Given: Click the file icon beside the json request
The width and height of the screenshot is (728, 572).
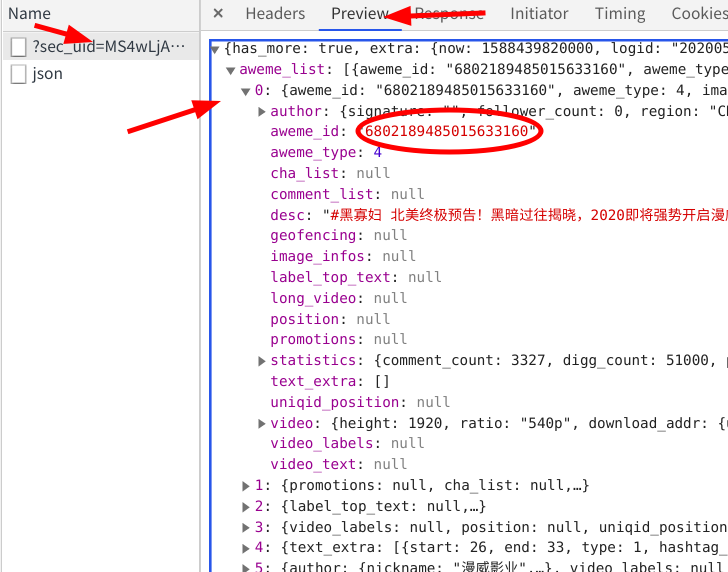Looking at the screenshot, I should pyautogui.click(x=18, y=74).
